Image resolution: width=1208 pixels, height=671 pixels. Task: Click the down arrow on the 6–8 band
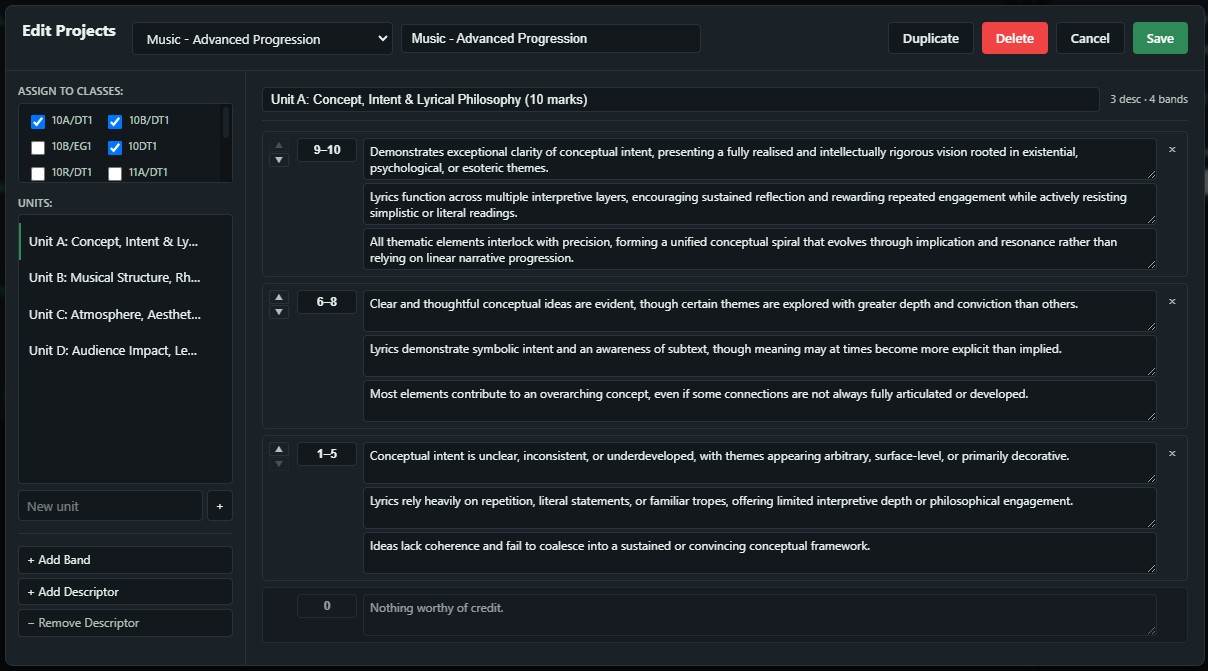tap(279, 311)
